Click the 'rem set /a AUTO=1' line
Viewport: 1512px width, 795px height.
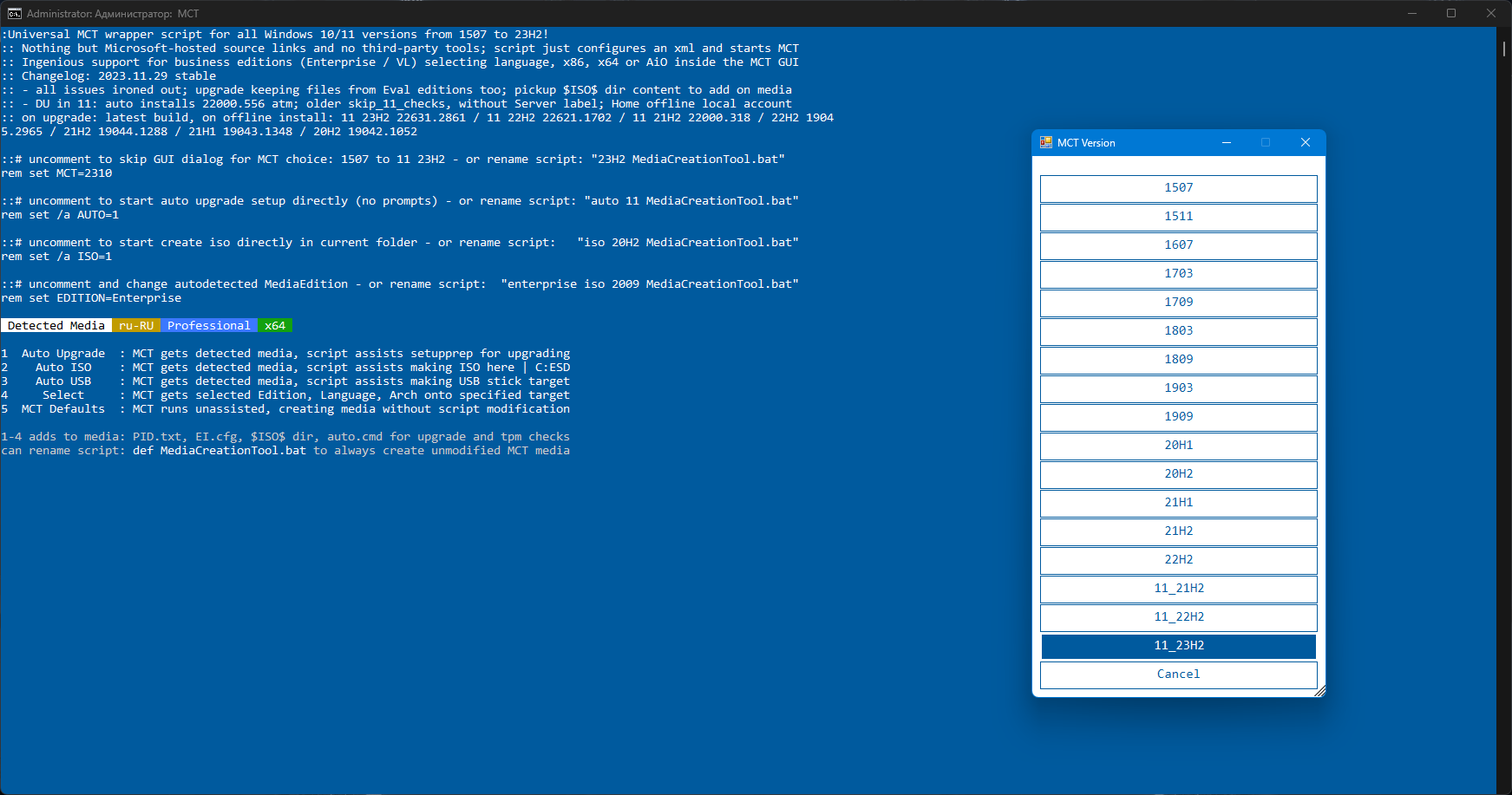coord(60,215)
